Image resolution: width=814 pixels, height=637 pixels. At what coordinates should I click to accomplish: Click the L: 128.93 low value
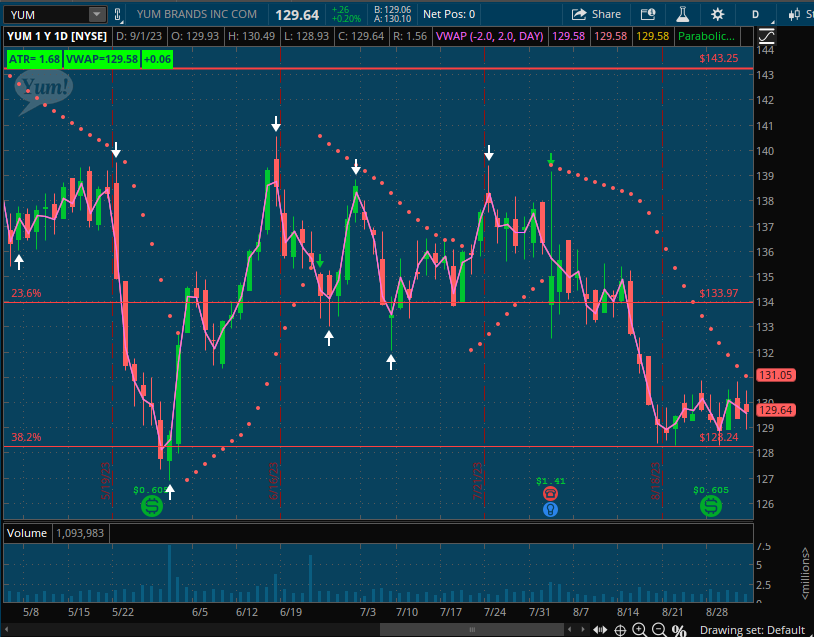coord(306,36)
